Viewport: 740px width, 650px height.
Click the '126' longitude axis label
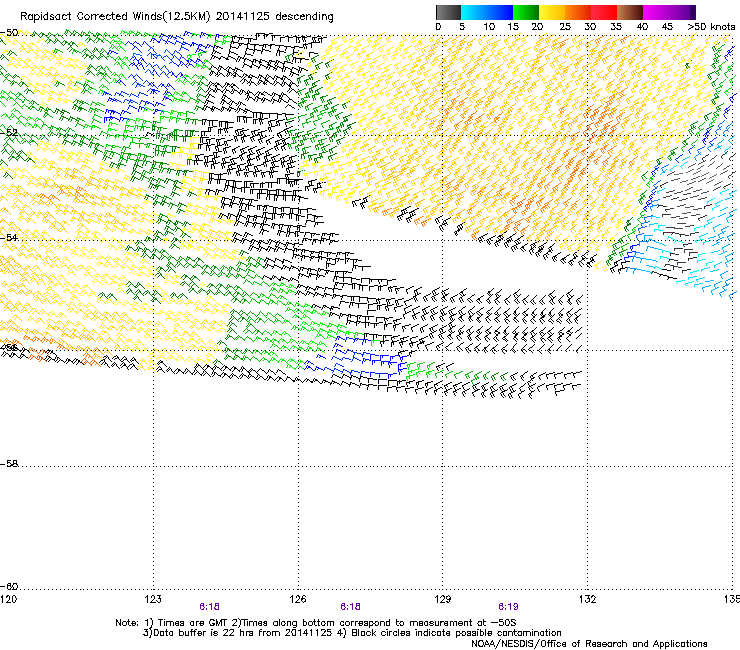[x=298, y=599]
